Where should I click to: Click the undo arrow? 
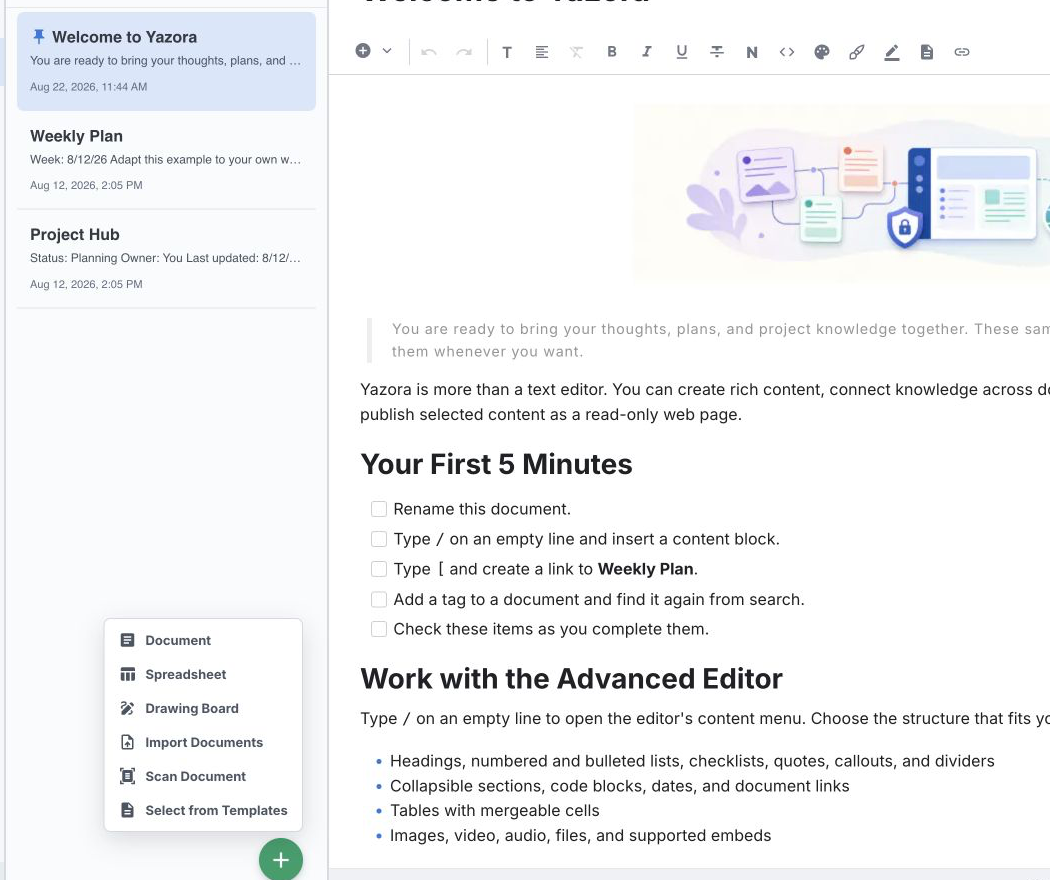(429, 52)
